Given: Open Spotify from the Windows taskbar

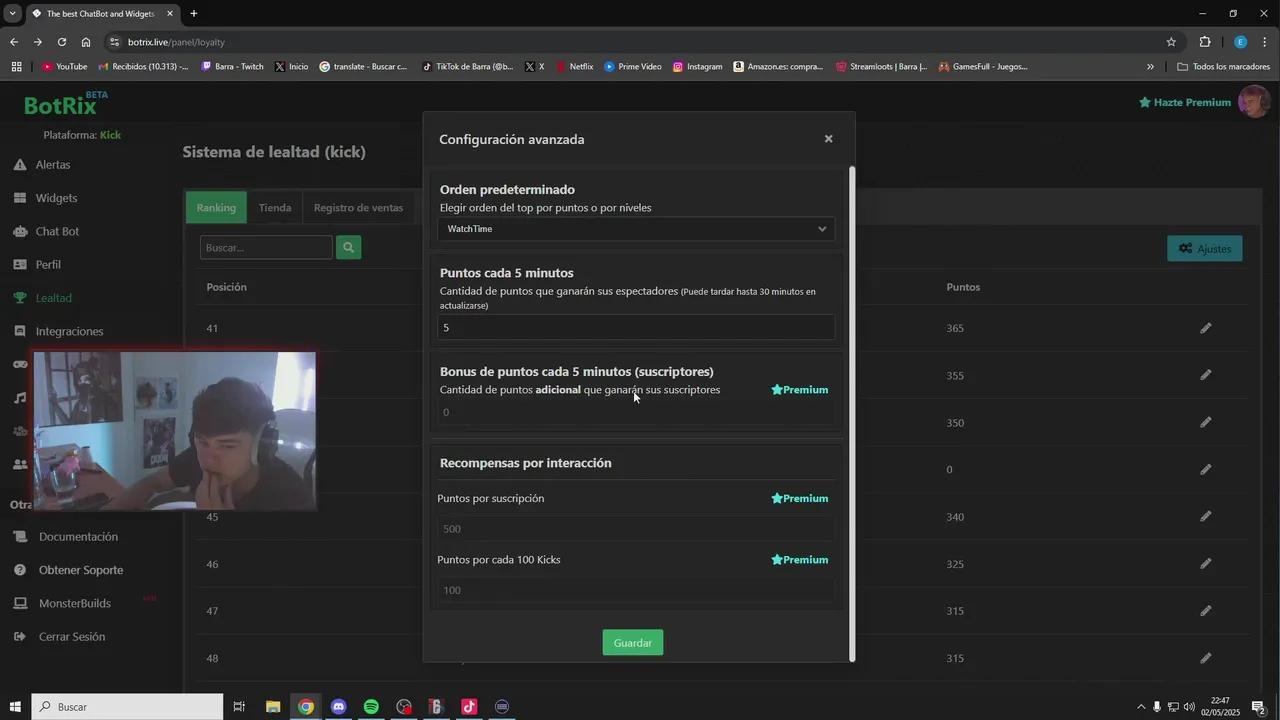Looking at the screenshot, I should 371,707.
